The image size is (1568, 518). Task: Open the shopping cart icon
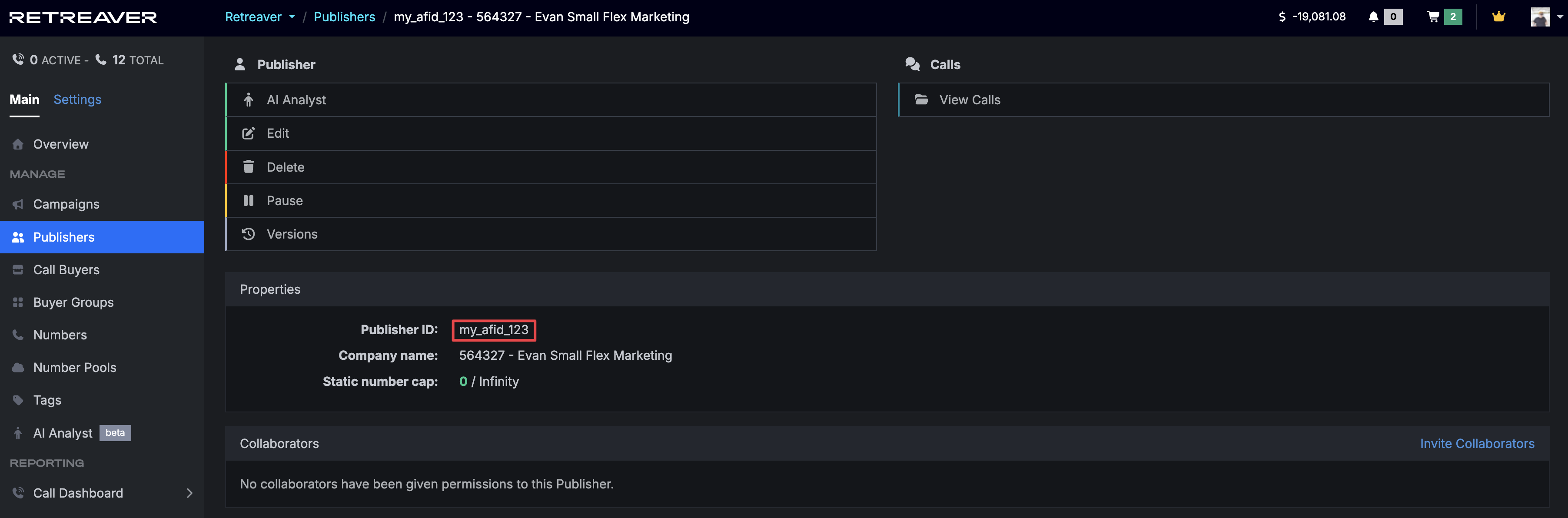(x=1433, y=17)
